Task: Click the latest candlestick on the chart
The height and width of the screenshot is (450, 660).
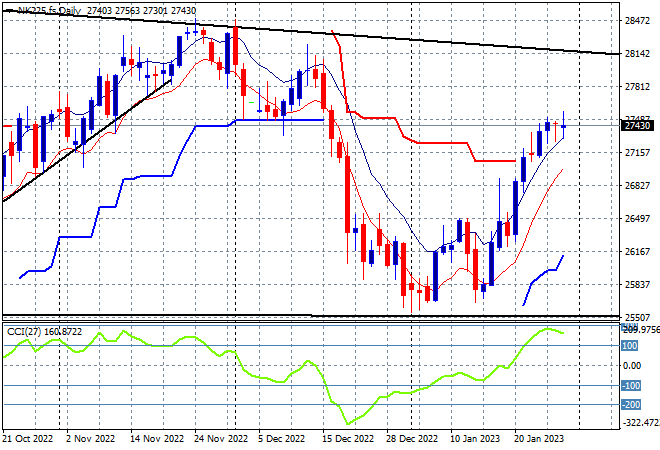Action: (x=563, y=126)
